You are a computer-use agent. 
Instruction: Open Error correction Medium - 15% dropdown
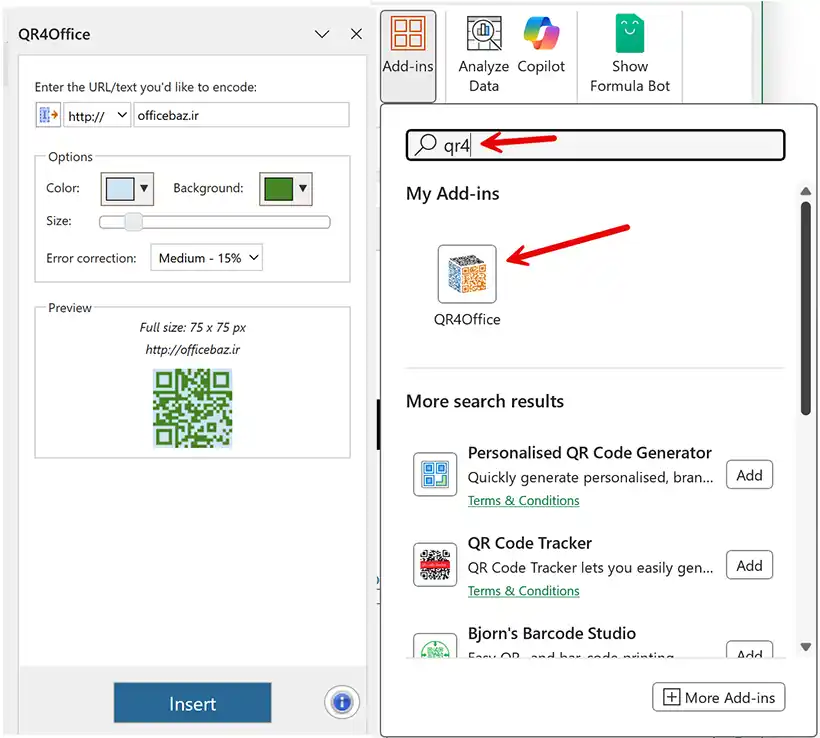point(207,258)
